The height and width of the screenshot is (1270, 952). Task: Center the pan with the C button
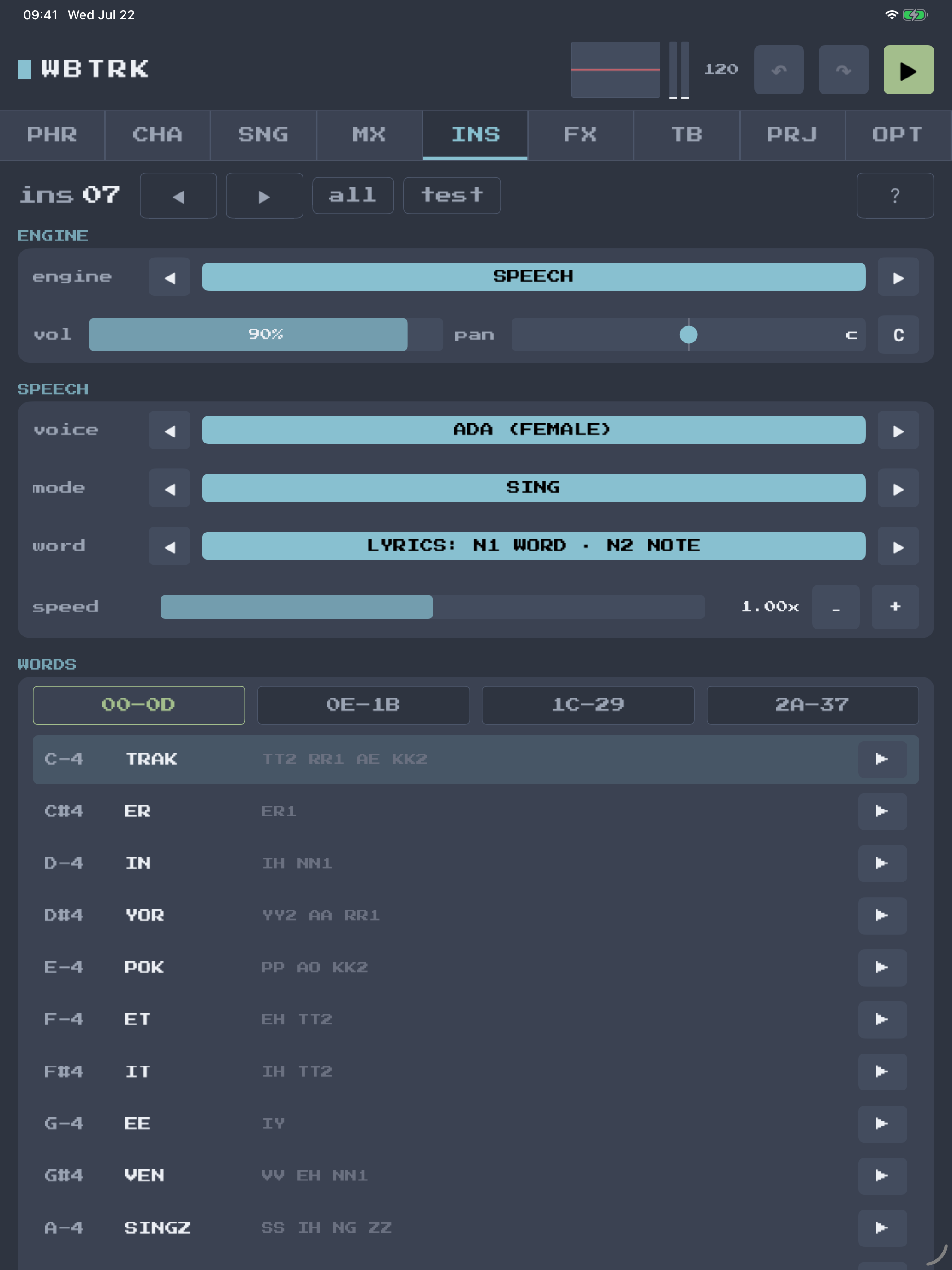(x=898, y=335)
